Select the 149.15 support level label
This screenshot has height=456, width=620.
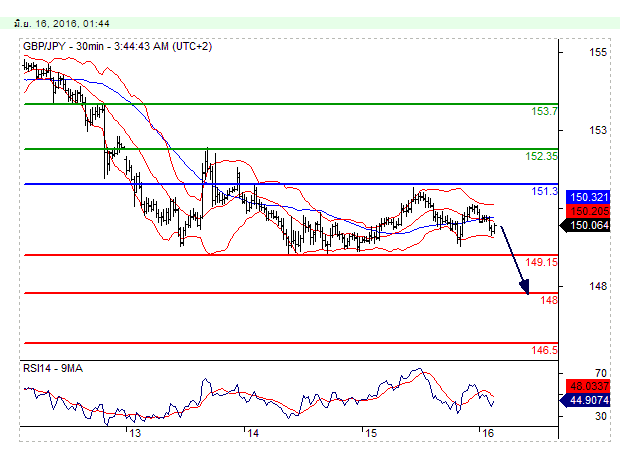pyautogui.click(x=541, y=262)
